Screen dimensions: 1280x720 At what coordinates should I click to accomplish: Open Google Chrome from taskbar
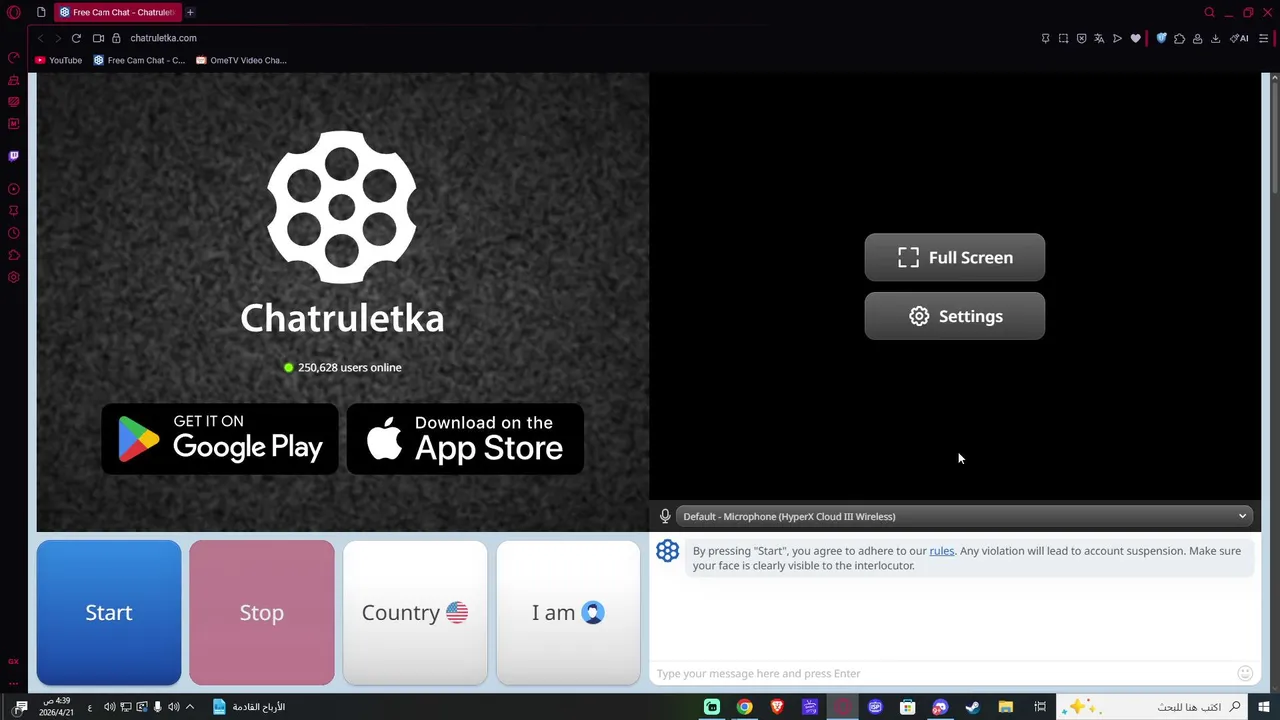coord(744,707)
